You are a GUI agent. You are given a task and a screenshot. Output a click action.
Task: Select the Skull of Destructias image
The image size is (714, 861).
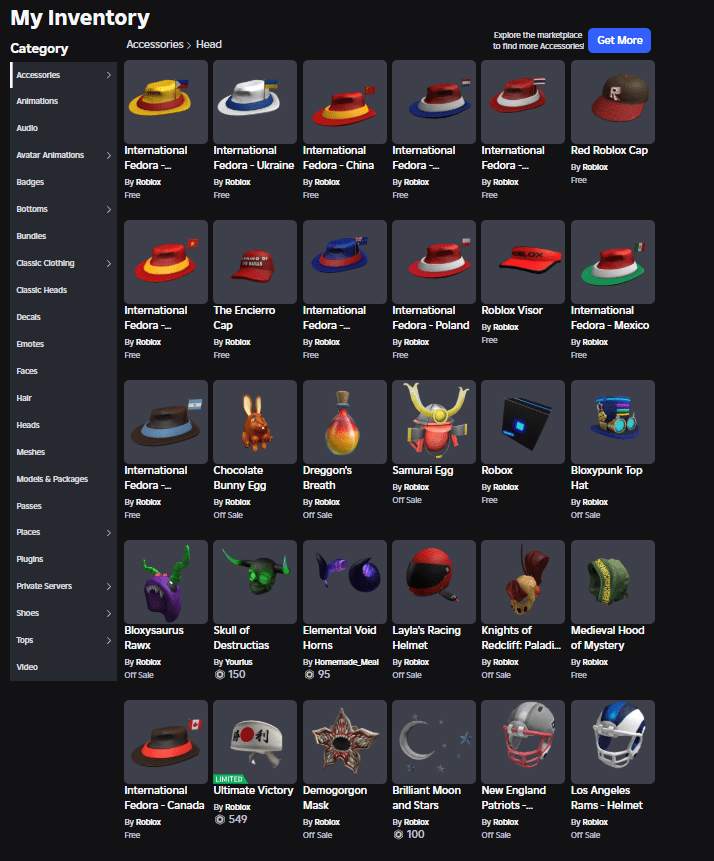coord(255,582)
